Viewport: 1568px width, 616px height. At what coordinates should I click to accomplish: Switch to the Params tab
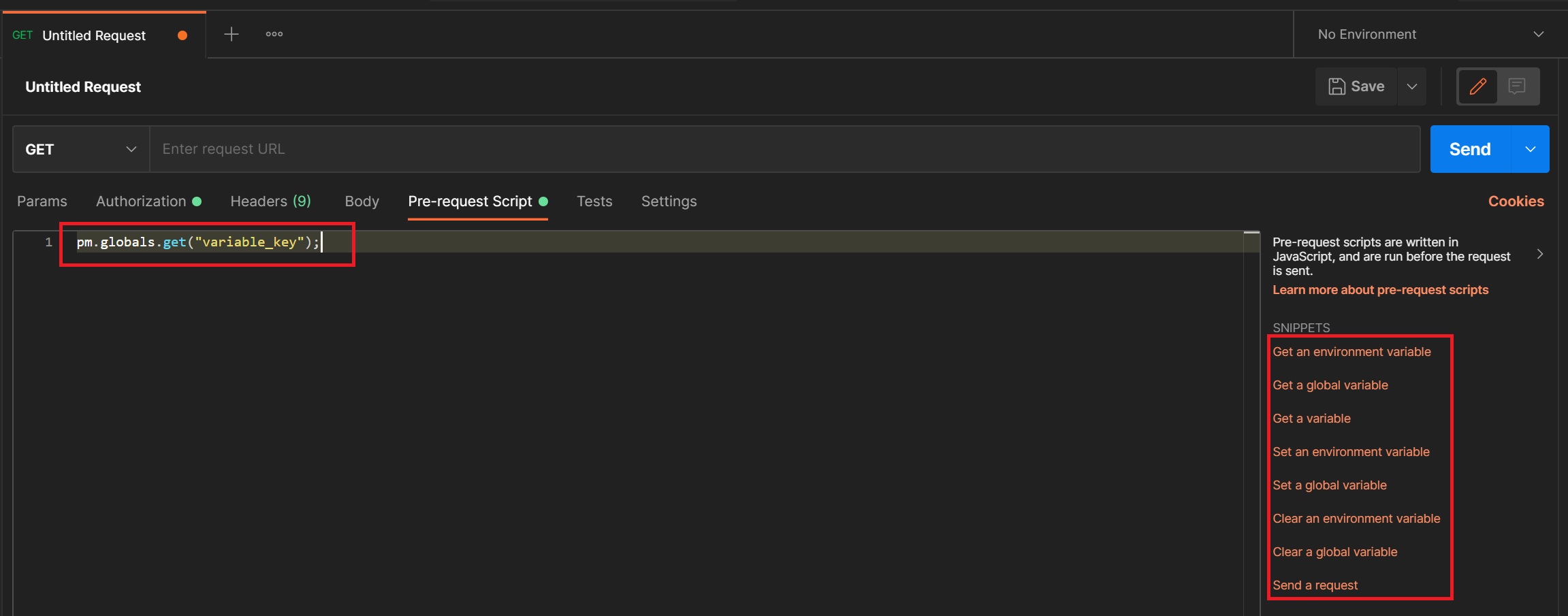click(42, 201)
